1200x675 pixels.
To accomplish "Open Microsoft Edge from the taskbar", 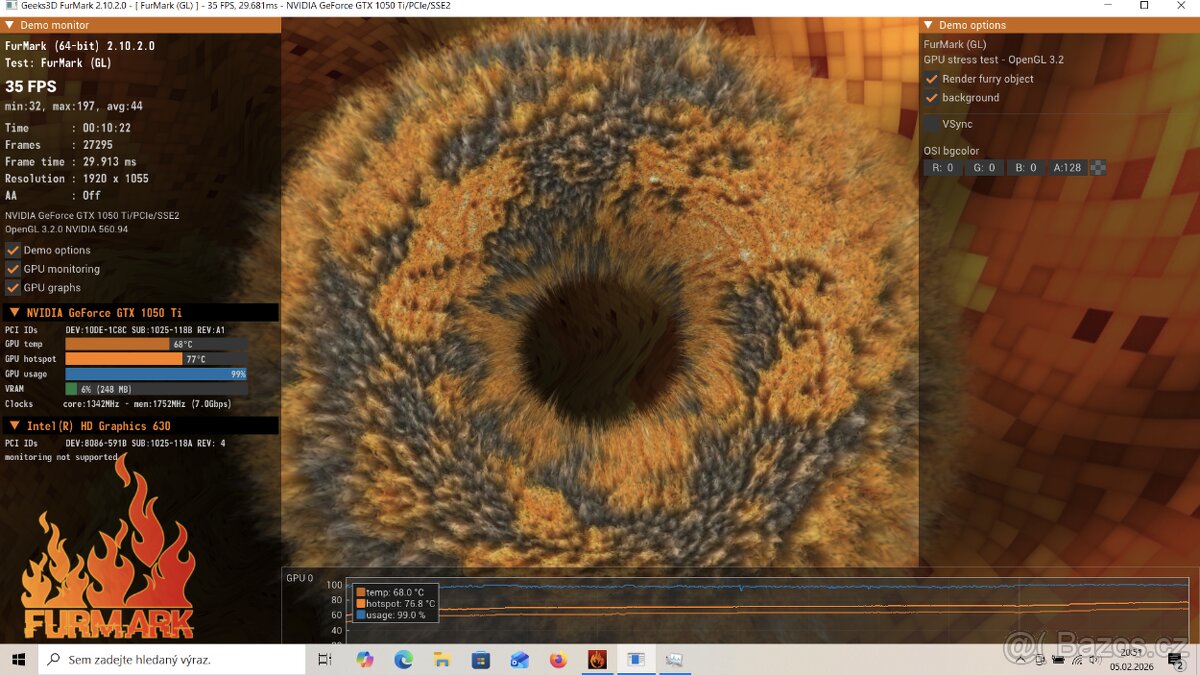I will click(x=403, y=660).
